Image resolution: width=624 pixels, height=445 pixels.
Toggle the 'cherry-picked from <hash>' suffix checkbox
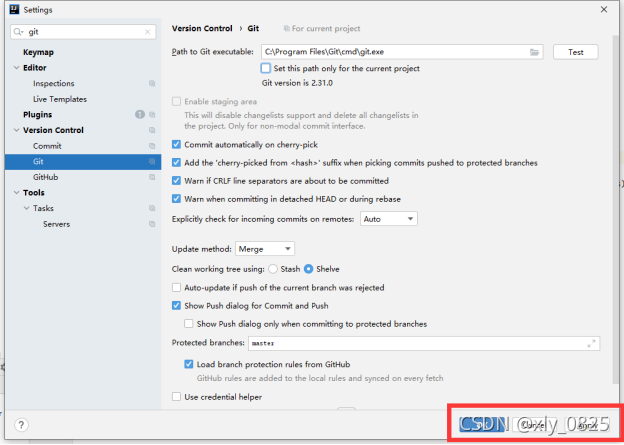pyautogui.click(x=176, y=163)
